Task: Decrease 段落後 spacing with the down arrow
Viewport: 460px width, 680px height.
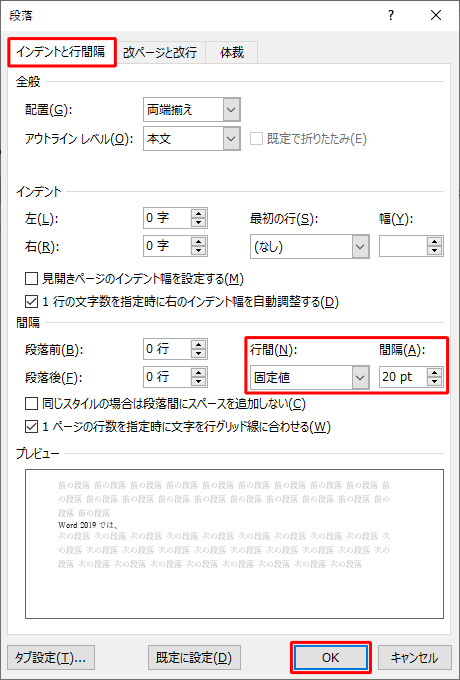Action: point(199,382)
